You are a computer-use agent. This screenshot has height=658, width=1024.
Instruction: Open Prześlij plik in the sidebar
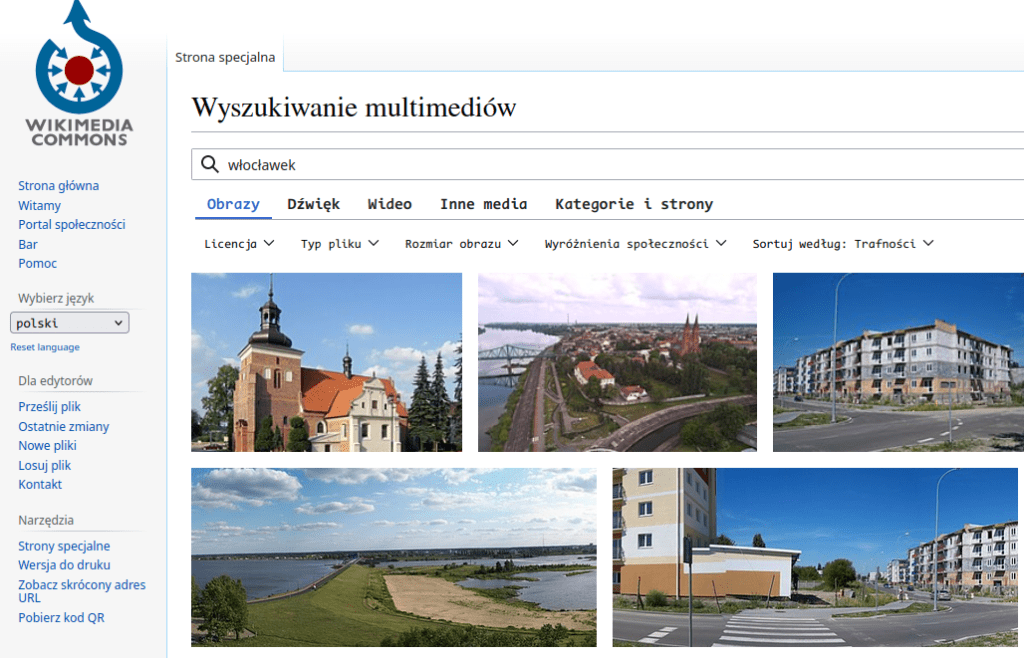51,406
